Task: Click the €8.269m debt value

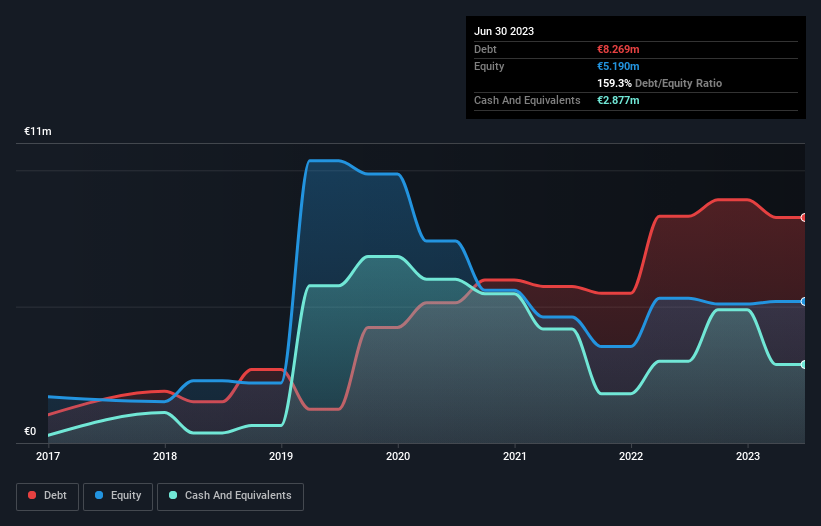Action: [x=618, y=49]
